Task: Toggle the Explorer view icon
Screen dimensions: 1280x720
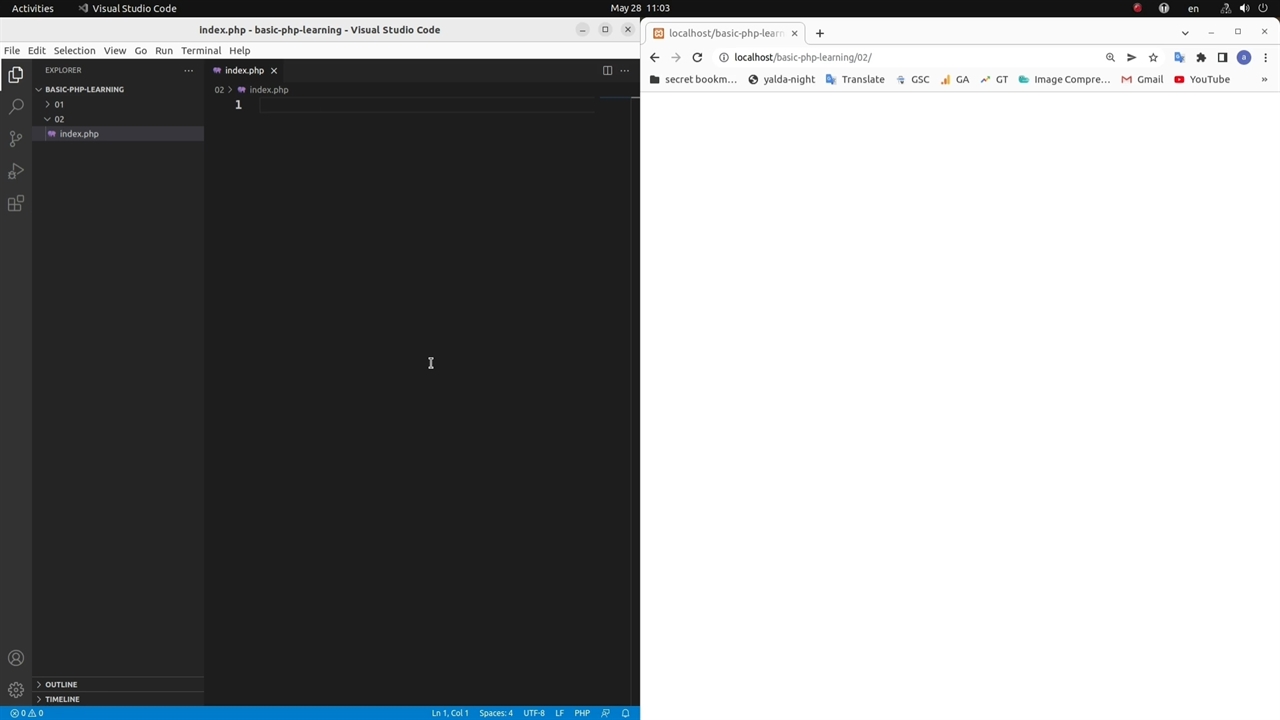Action: tap(16, 75)
